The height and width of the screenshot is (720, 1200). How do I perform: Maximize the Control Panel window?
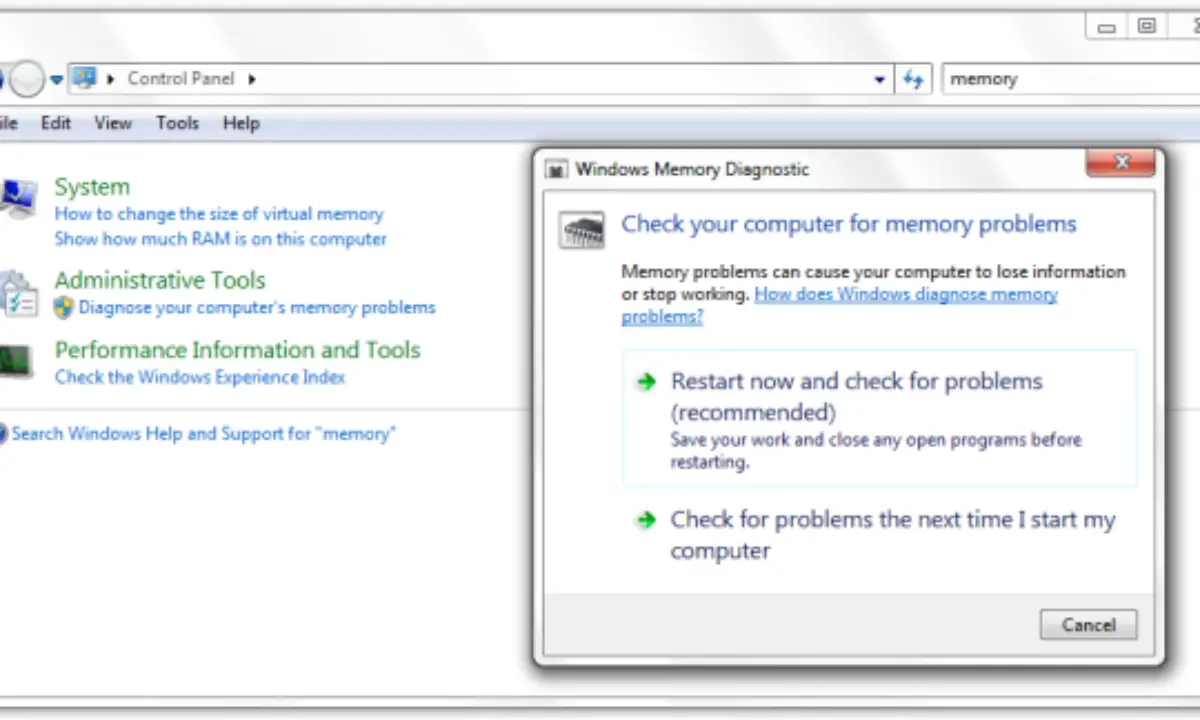(1147, 26)
